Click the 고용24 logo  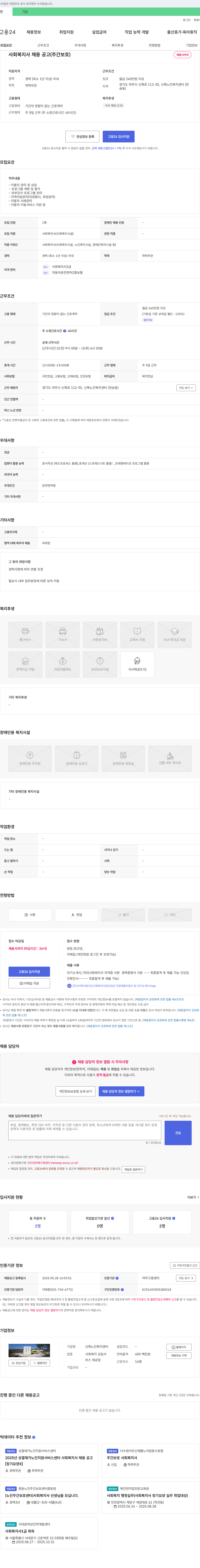pyautogui.click(x=8, y=32)
